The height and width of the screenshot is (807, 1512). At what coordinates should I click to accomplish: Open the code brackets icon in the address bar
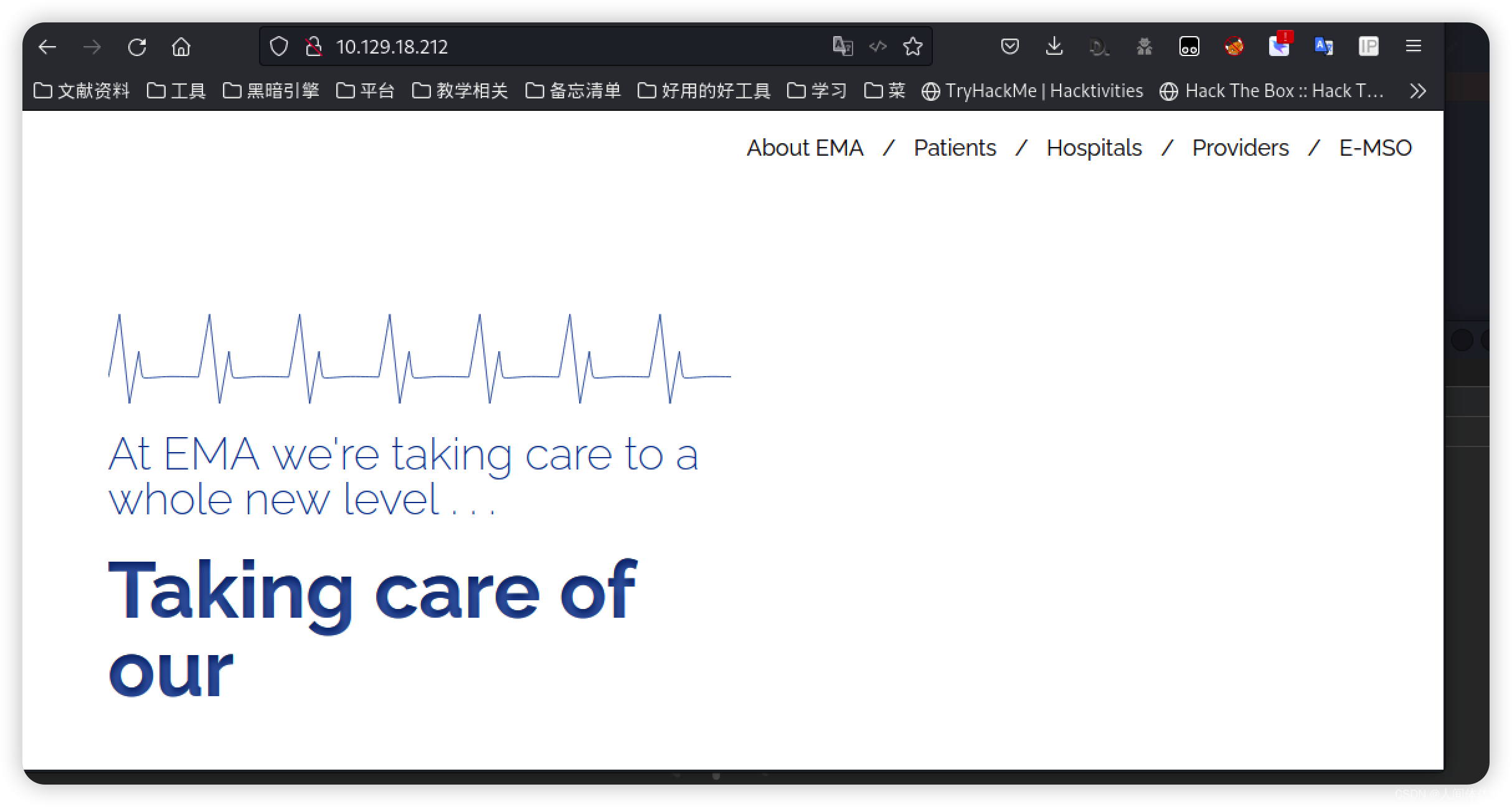pos(878,46)
